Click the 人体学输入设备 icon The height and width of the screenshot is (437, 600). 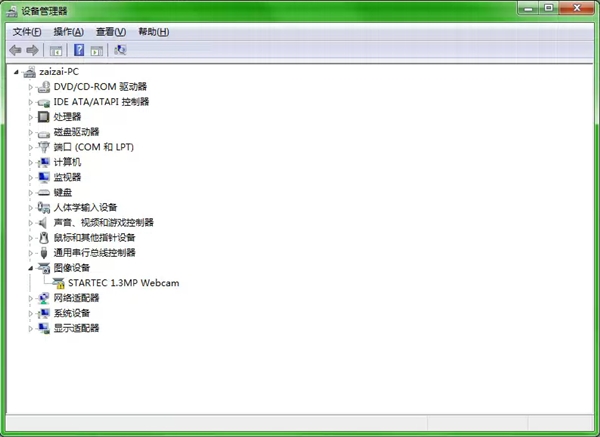43,207
